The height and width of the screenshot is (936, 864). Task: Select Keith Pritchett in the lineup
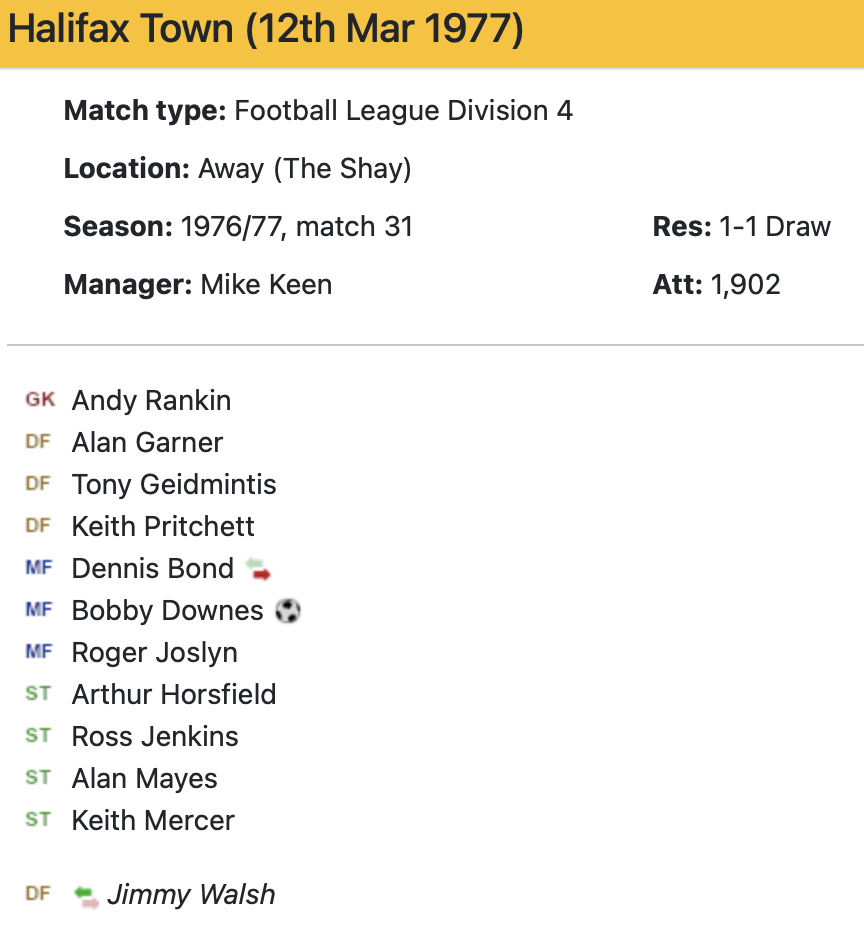point(163,527)
